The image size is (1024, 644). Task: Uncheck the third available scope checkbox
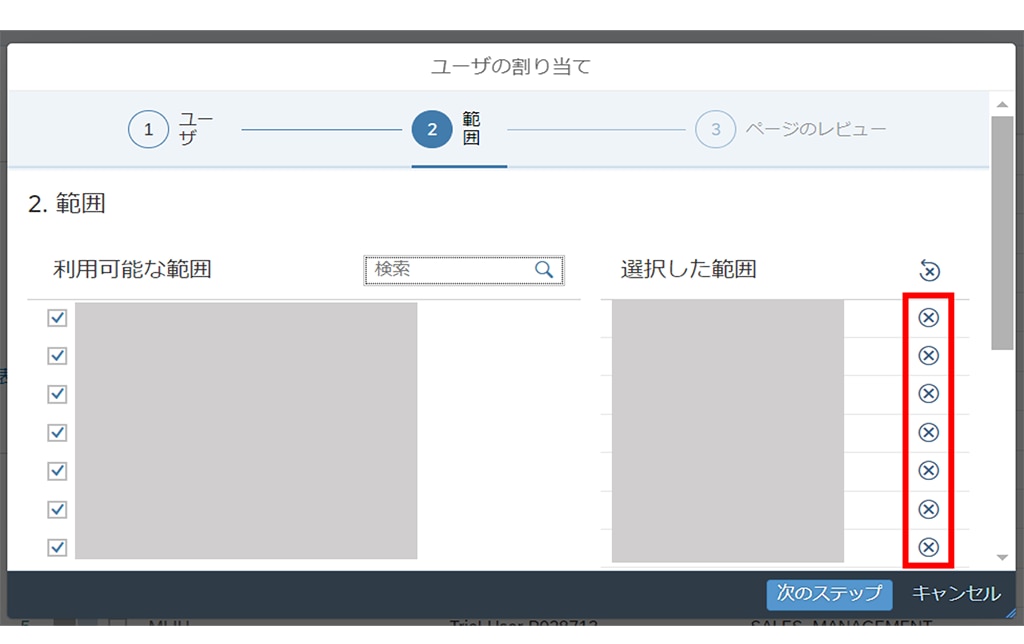point(57,394)
